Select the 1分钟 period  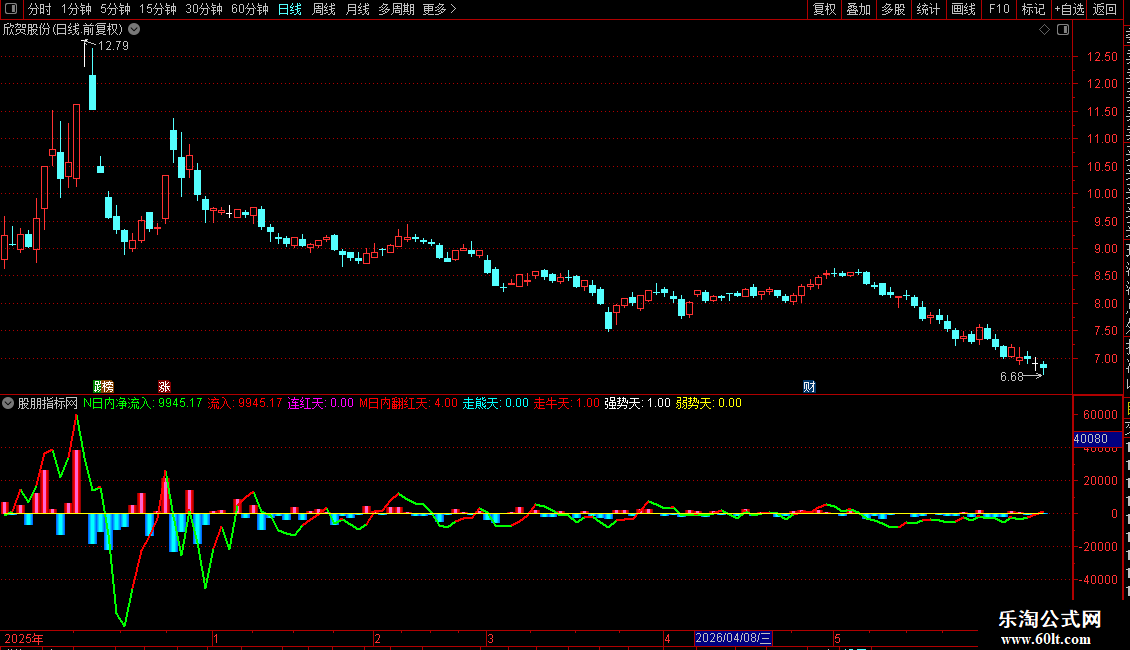click(x=76, y=9)
